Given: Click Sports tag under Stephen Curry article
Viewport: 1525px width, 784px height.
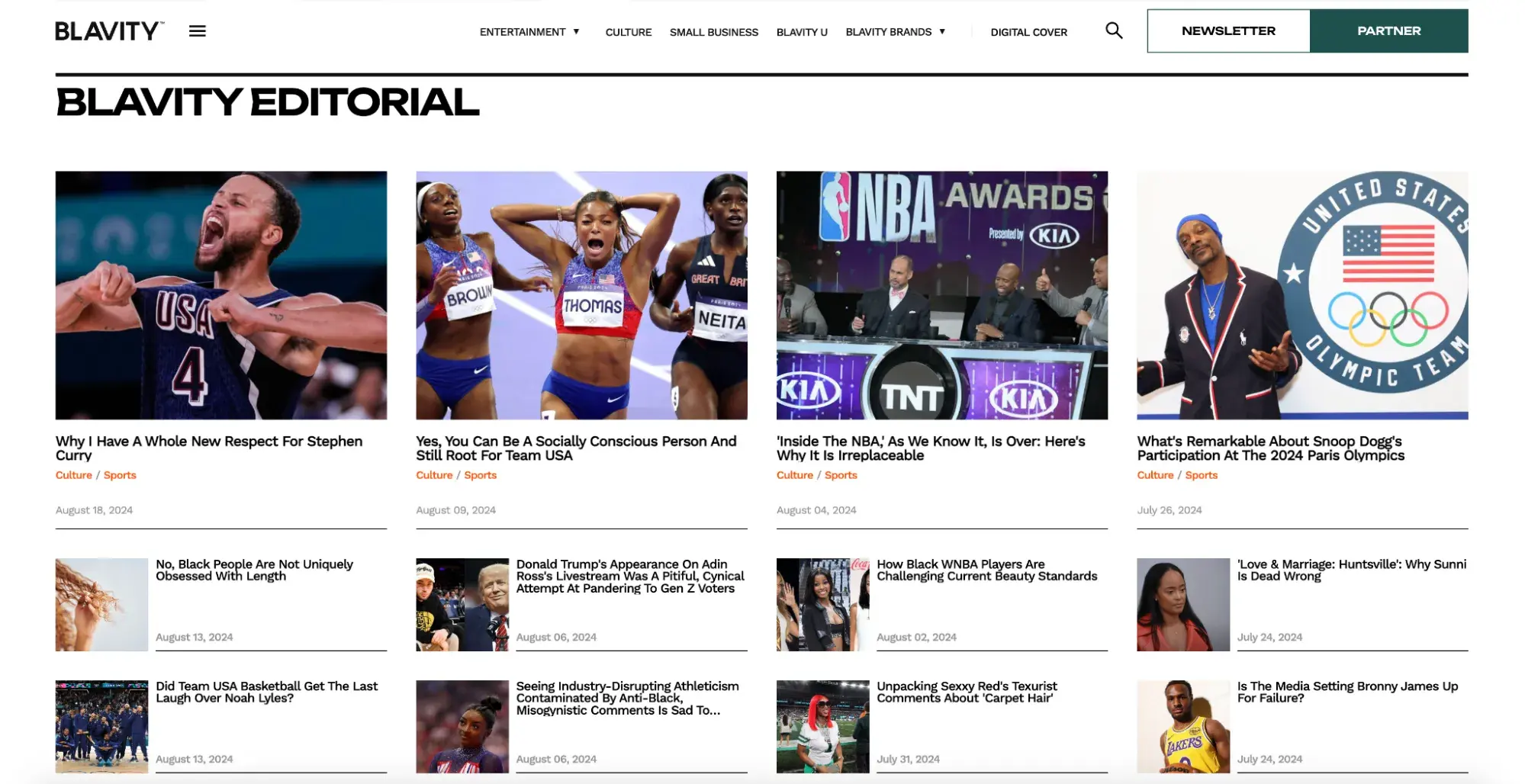Looking at the screenshot, I should coord(120,475).
